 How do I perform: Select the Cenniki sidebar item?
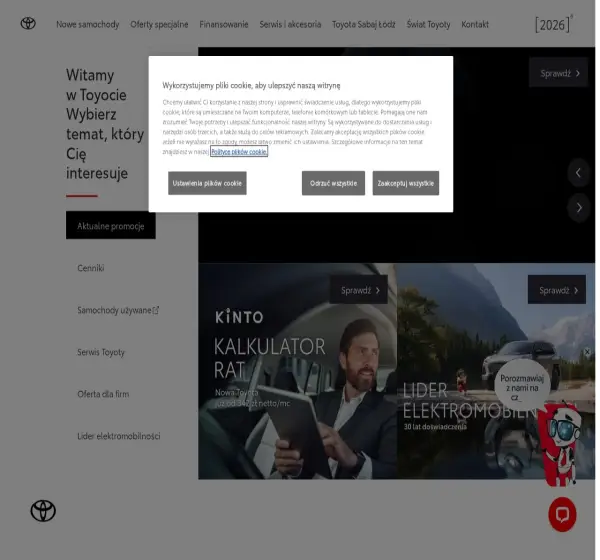click(x=91, y=268)
